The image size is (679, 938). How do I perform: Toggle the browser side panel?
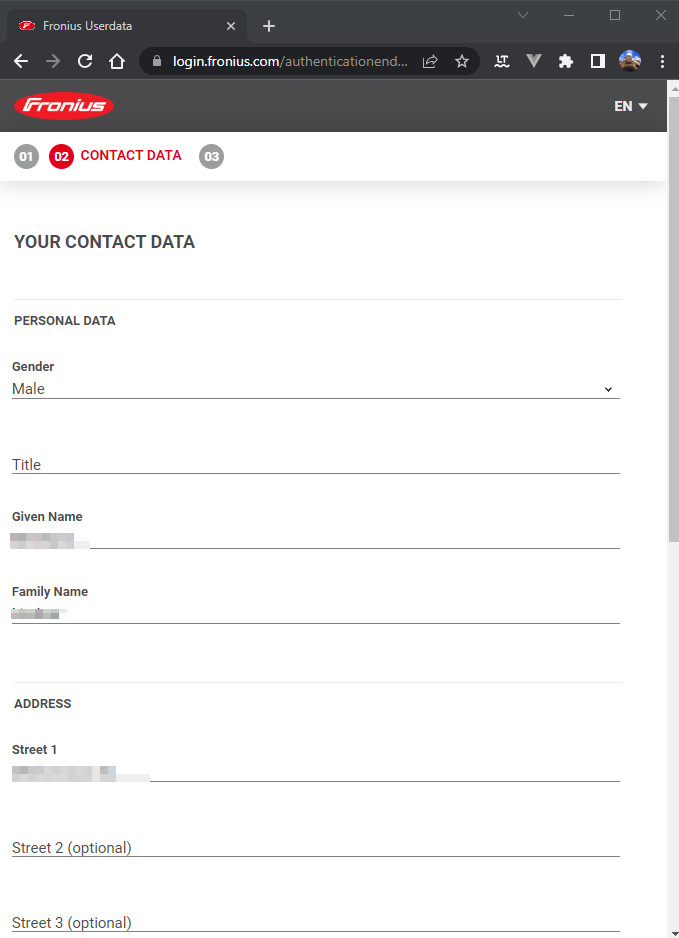coord(598,61)
